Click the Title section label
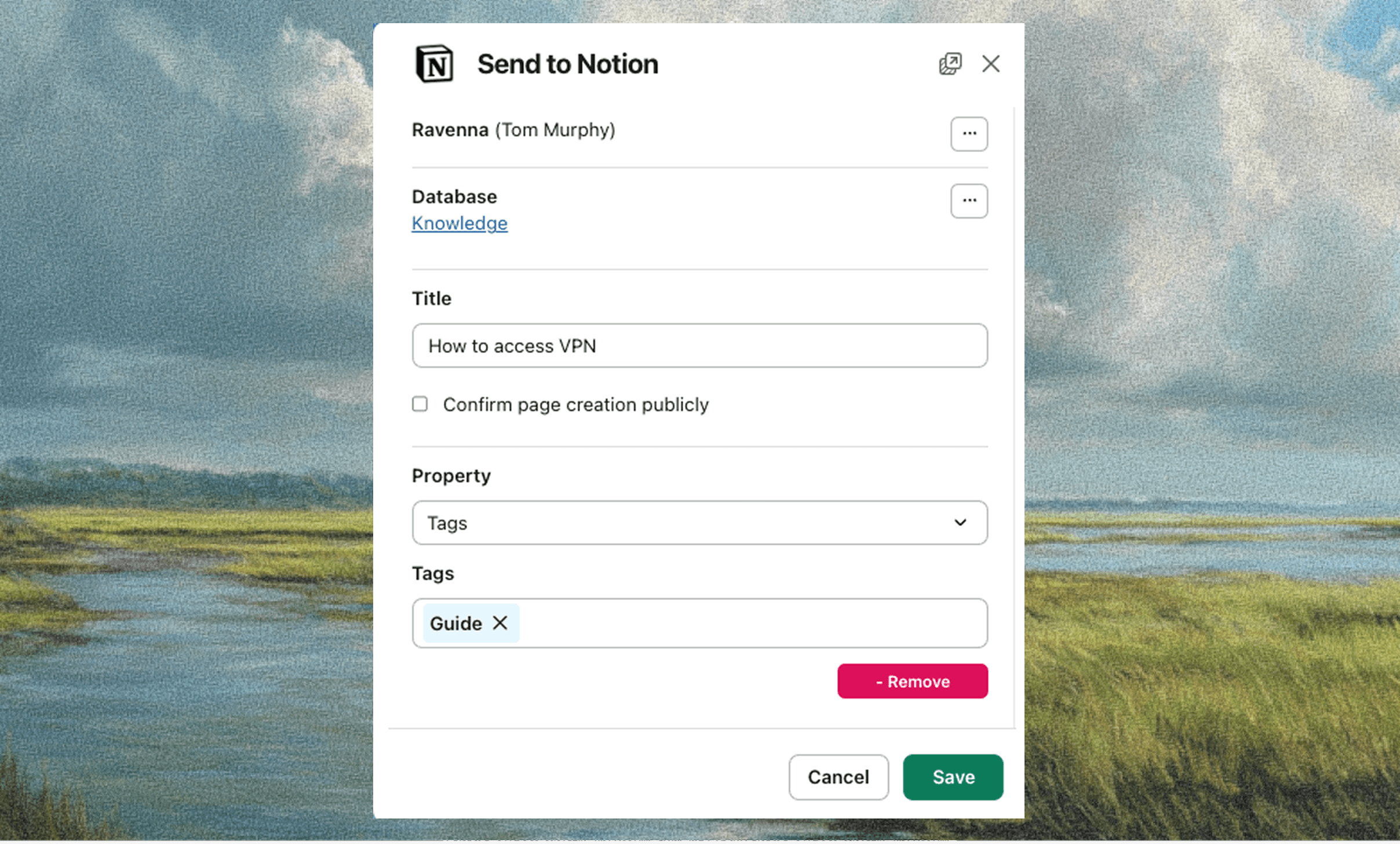The height and width of the screenshot is (844, 1400). [x=431, y=298]
